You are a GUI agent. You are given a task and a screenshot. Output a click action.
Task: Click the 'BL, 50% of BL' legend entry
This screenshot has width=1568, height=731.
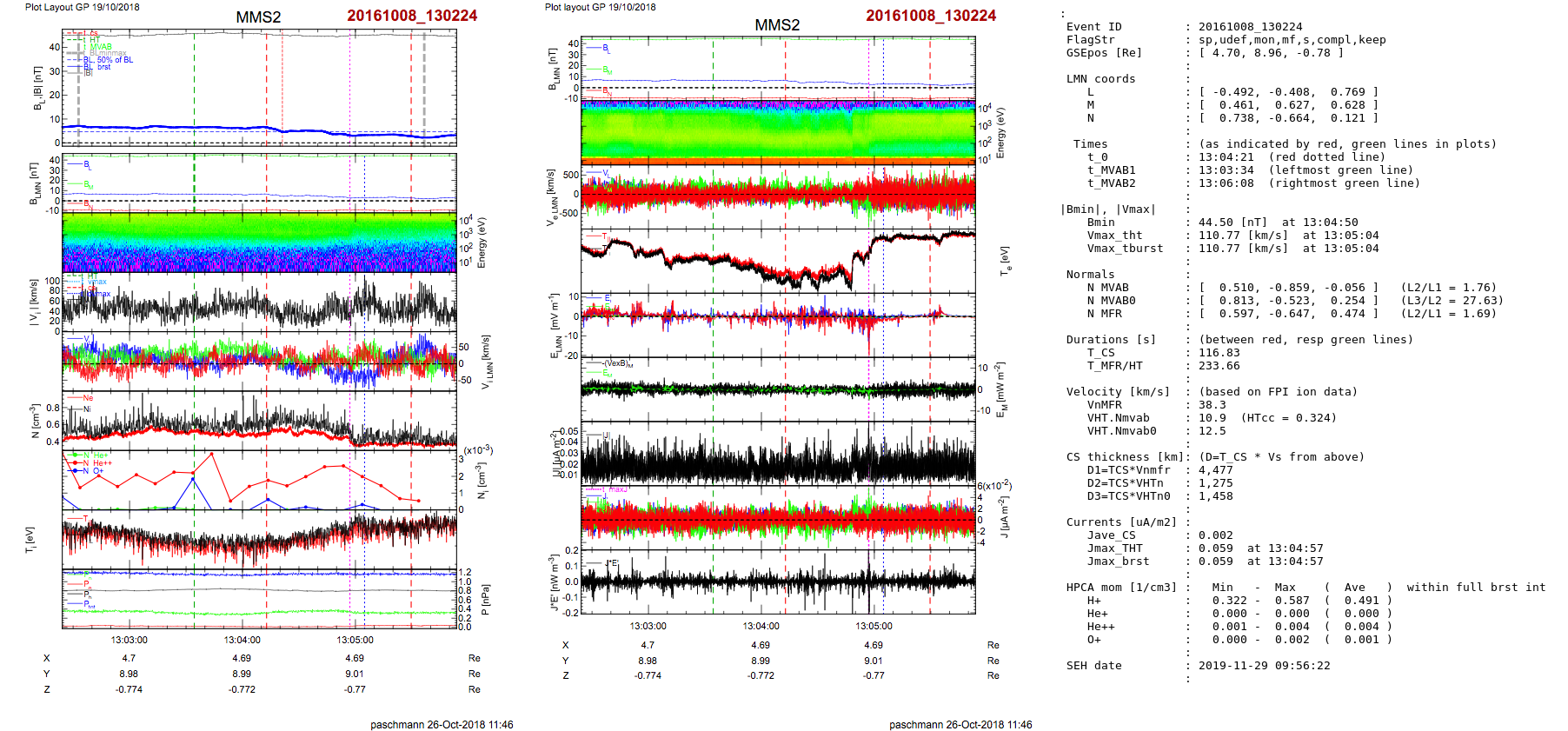tap(108, 60)
